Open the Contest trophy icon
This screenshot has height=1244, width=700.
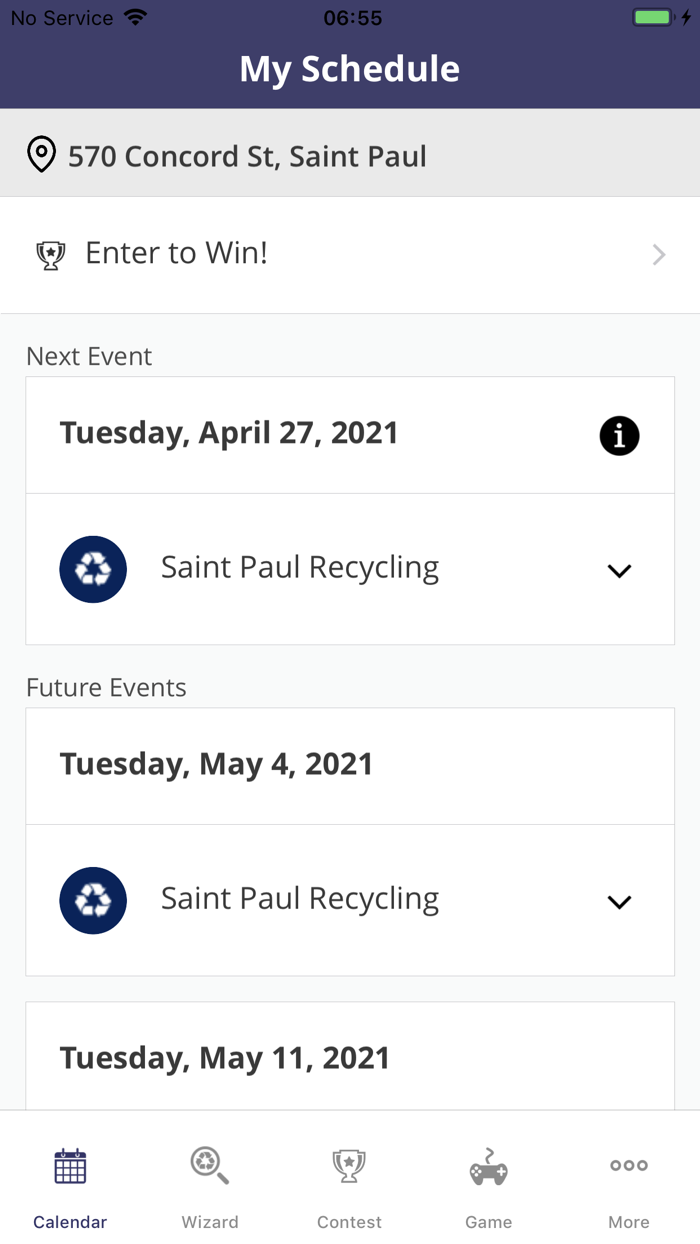349,1166
